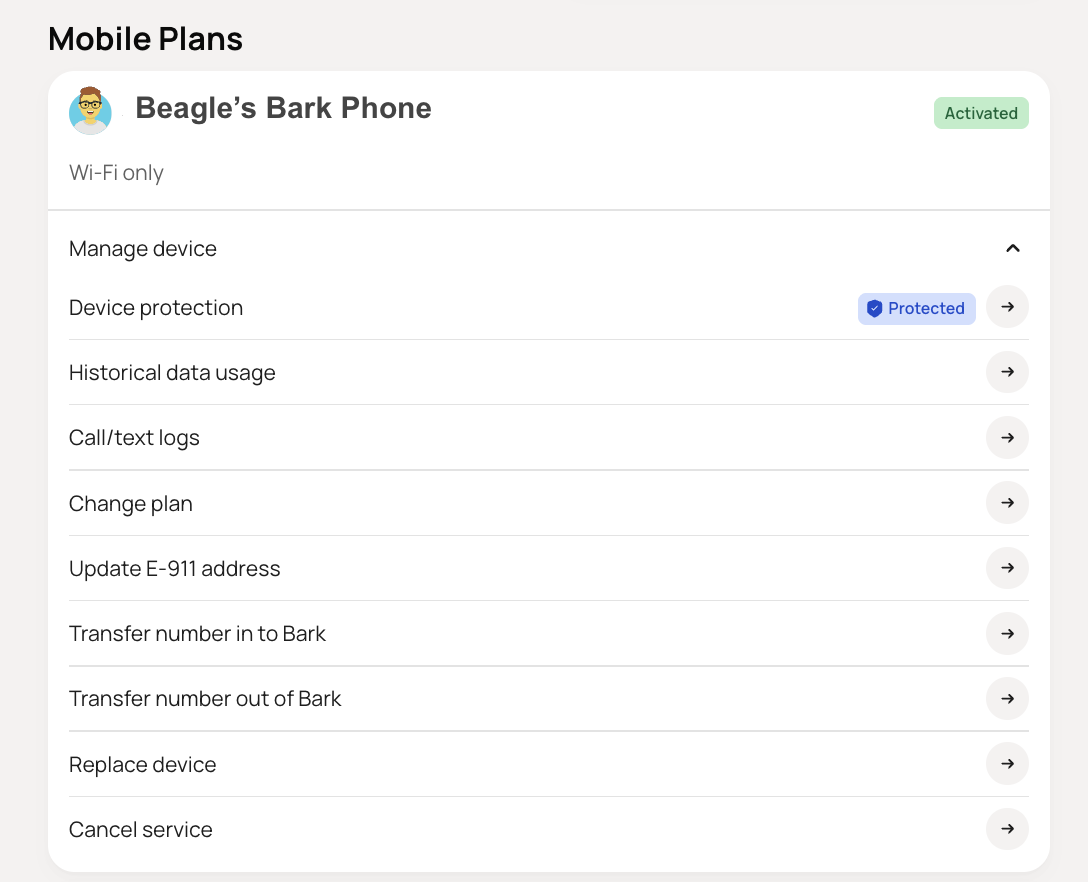Click arrow for Transfer number in to Bark
Viewport: 1088px width, 882px height.
tap(1007, 634)
